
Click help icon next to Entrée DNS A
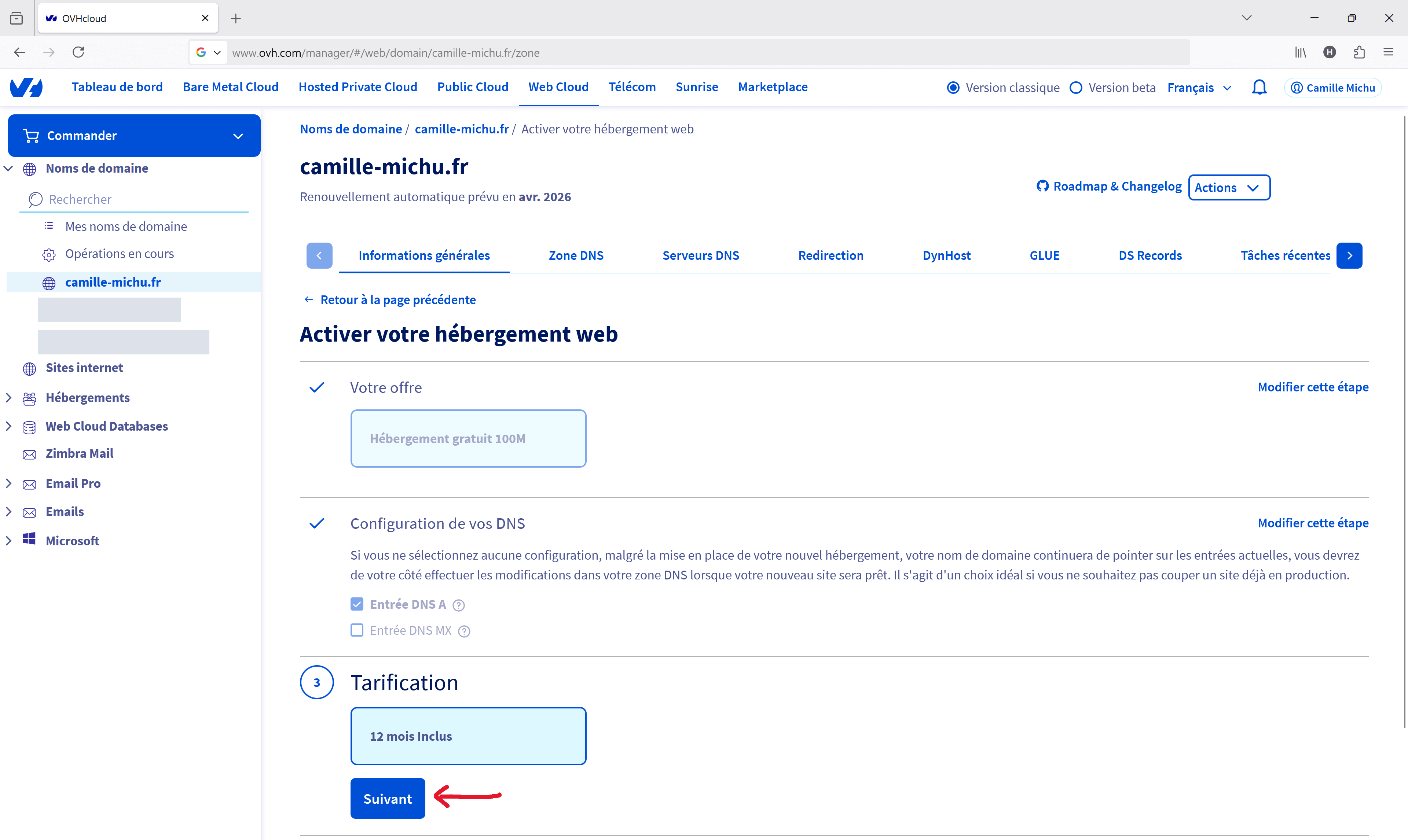click(459, 605)
